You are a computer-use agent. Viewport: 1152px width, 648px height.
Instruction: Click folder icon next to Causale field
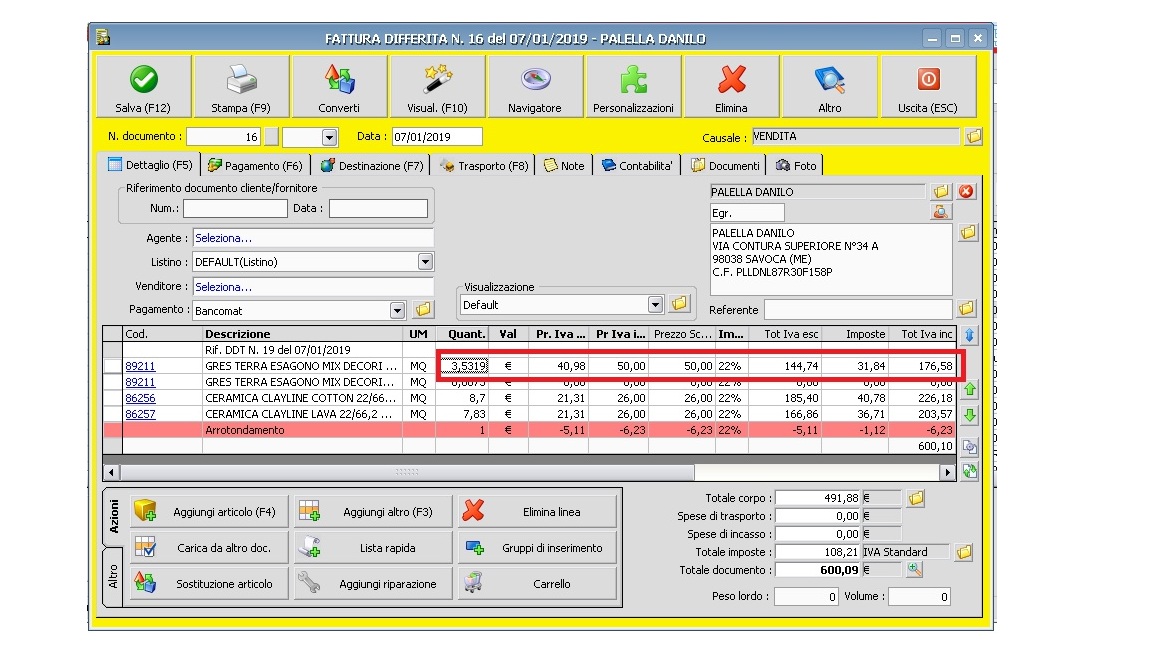pos(973,137)
